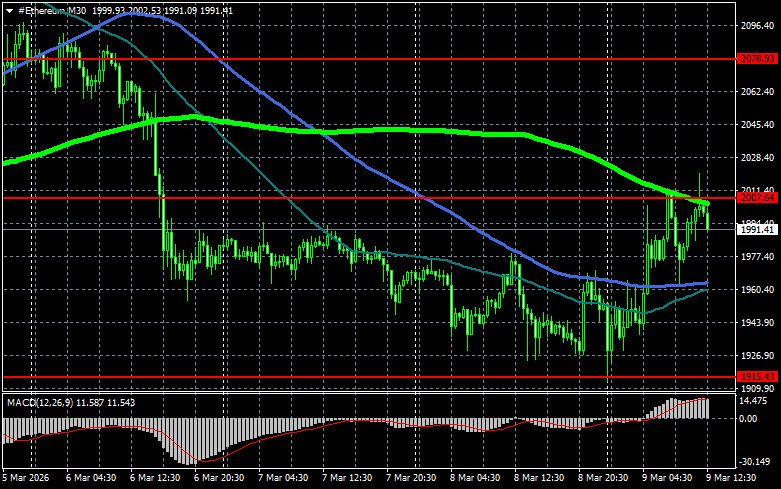Click the 9 Mar 12:30 time label

[731, 478]
